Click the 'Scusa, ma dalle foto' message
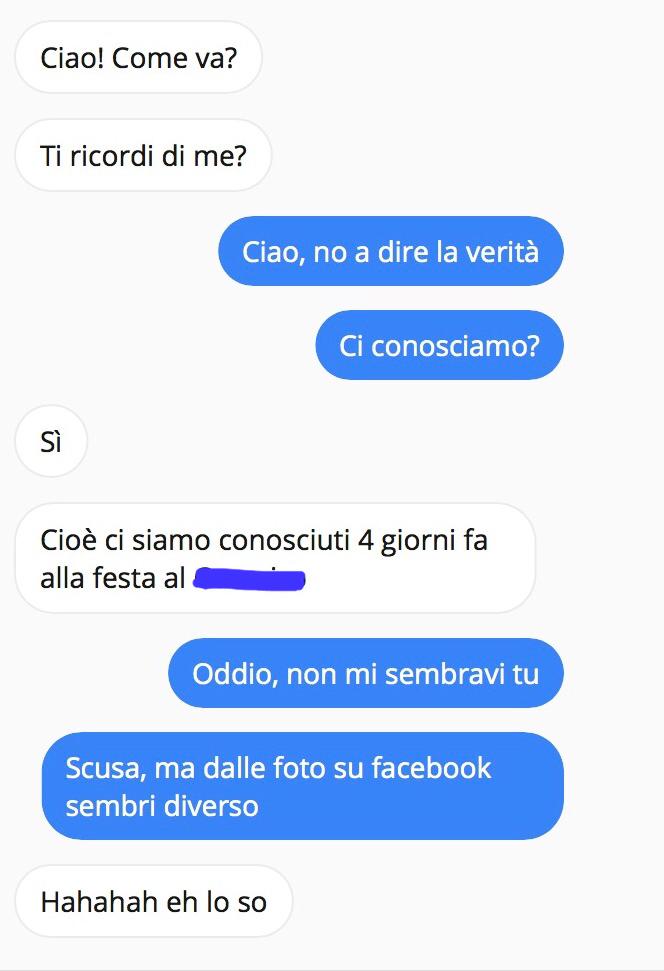Image resolution: width=664 pixels, height=971 pixels. click(303, 786)
